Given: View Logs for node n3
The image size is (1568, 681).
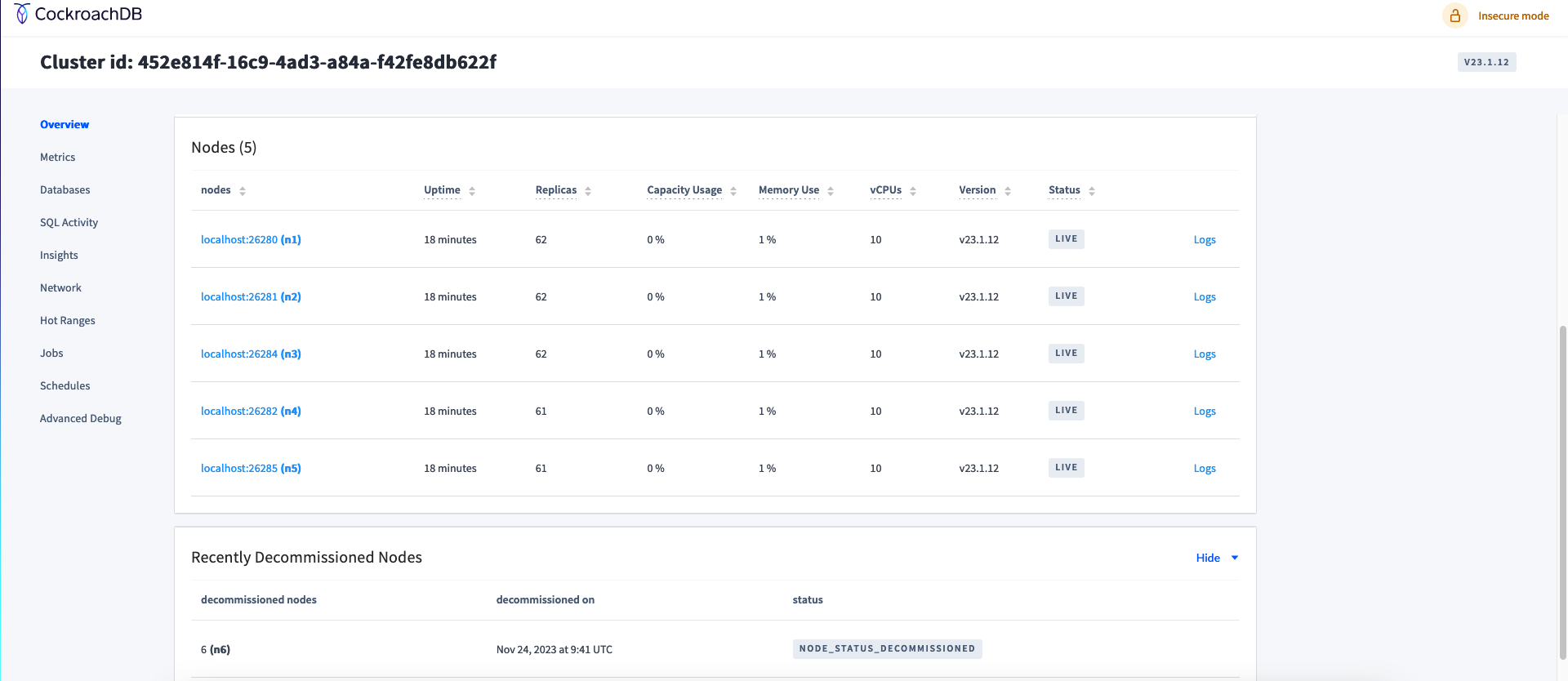Looking at the screenshot, I should click(x=1205, y=354).
